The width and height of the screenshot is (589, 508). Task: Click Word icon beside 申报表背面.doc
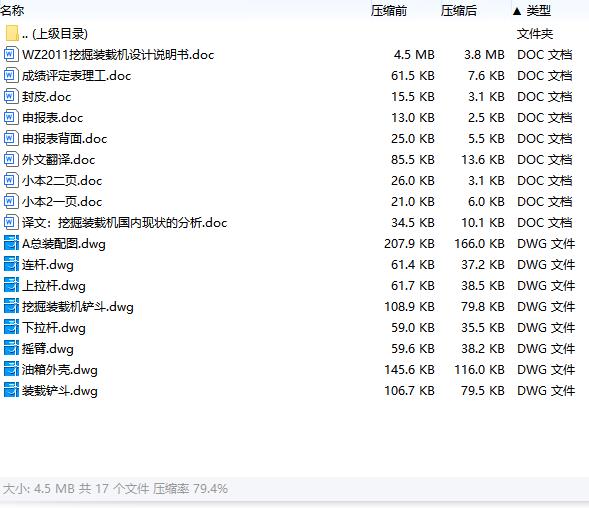11,139
